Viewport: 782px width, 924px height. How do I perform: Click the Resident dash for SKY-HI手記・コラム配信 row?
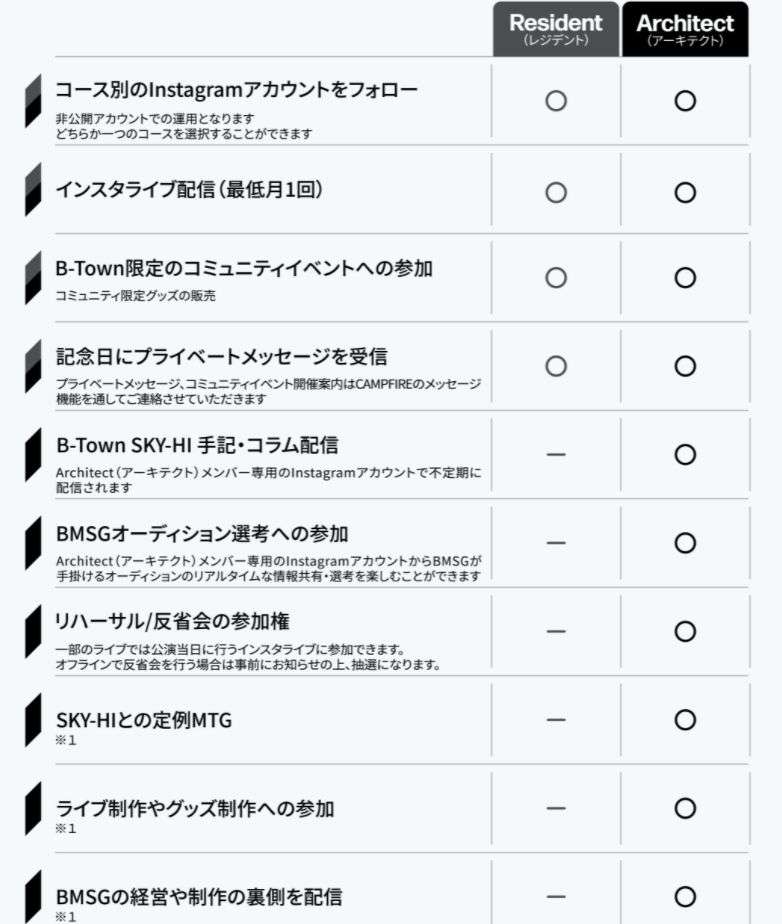(556, 454)
